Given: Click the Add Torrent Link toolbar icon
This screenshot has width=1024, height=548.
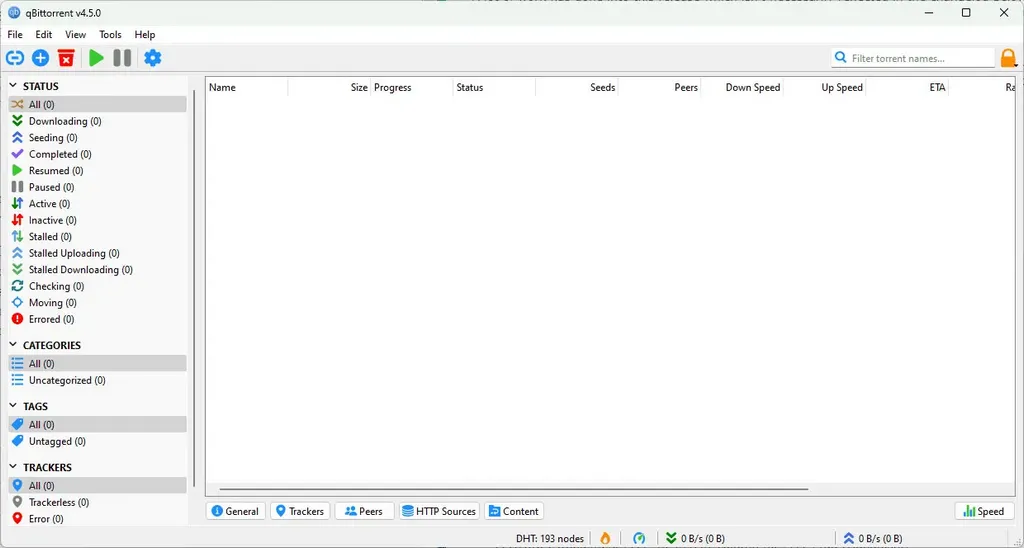Looking at the screenshot, I should [x=15, y=58].
